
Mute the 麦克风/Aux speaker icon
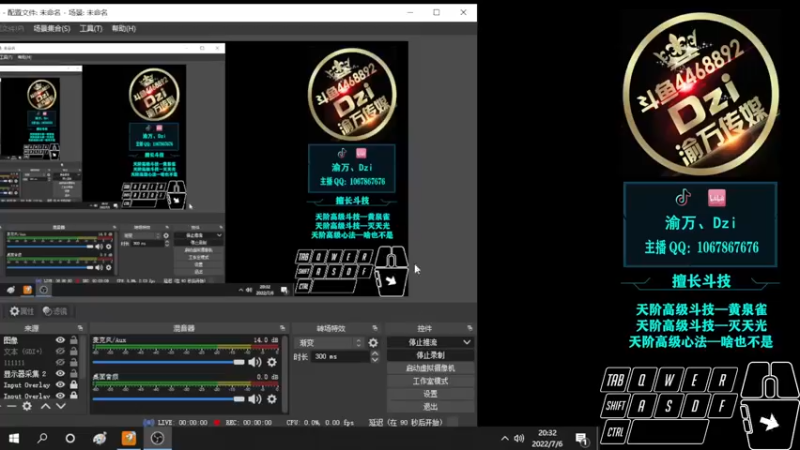[x=255, y=362]
